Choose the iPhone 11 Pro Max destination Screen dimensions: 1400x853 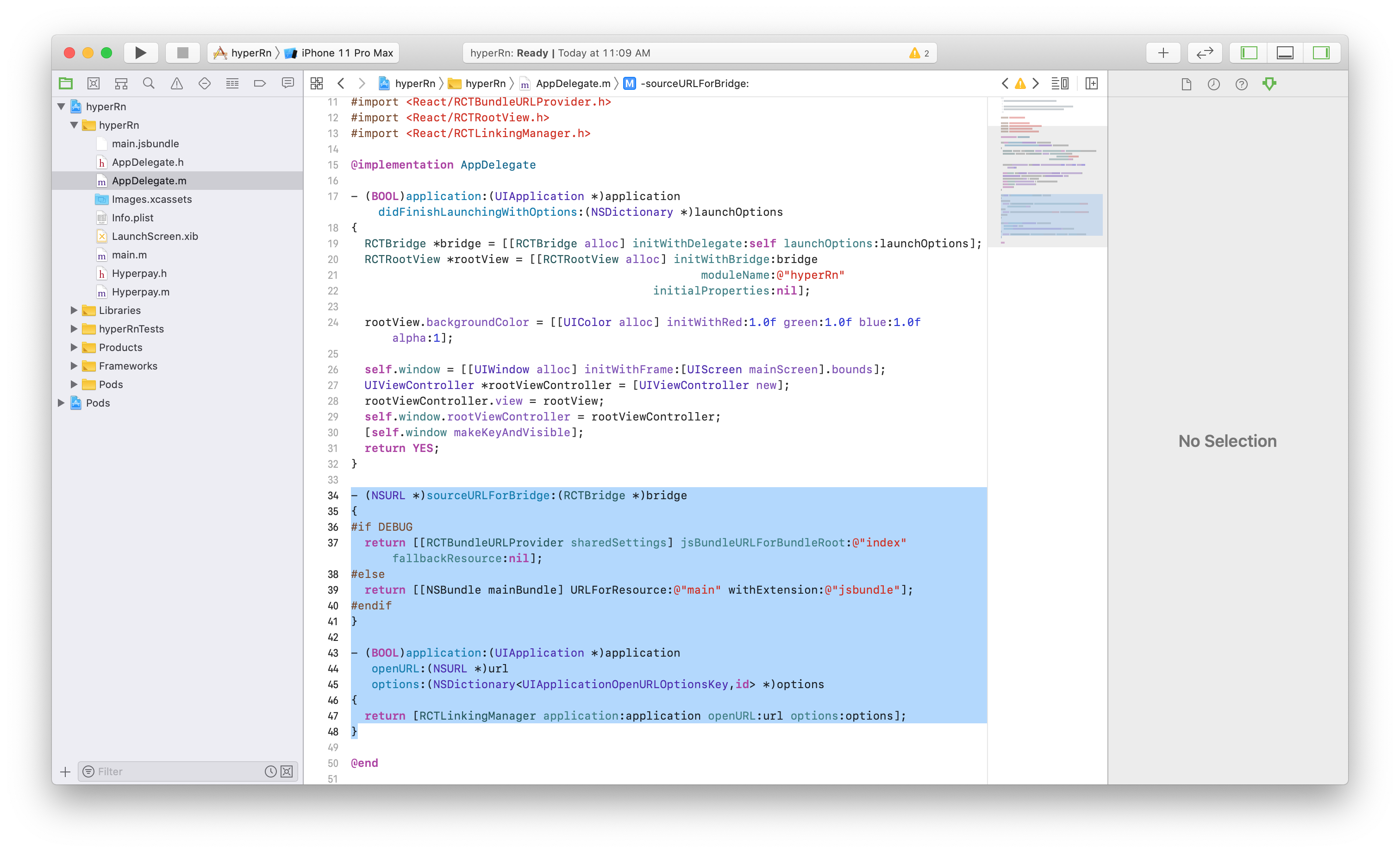(x=339, y=53)
